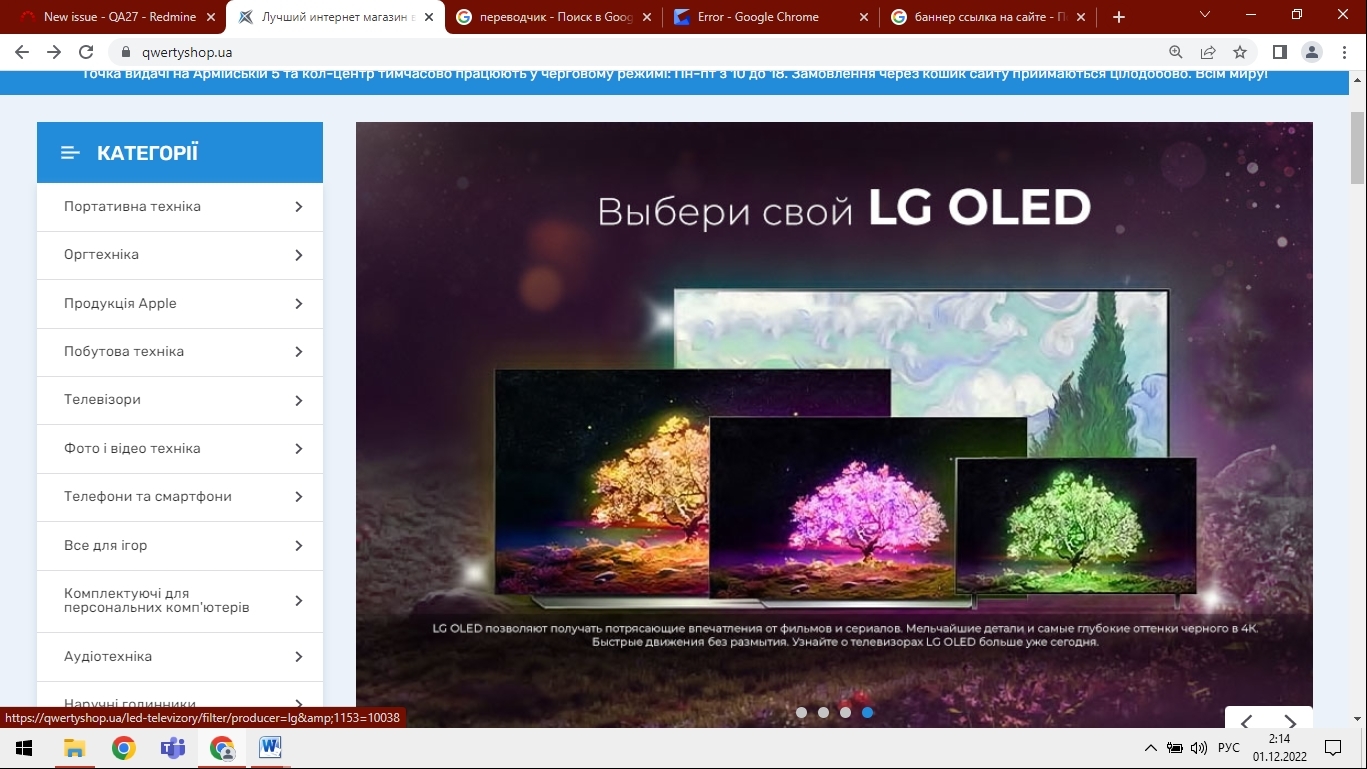Expand the Аудіотехніка category chevron

point(298,657)
